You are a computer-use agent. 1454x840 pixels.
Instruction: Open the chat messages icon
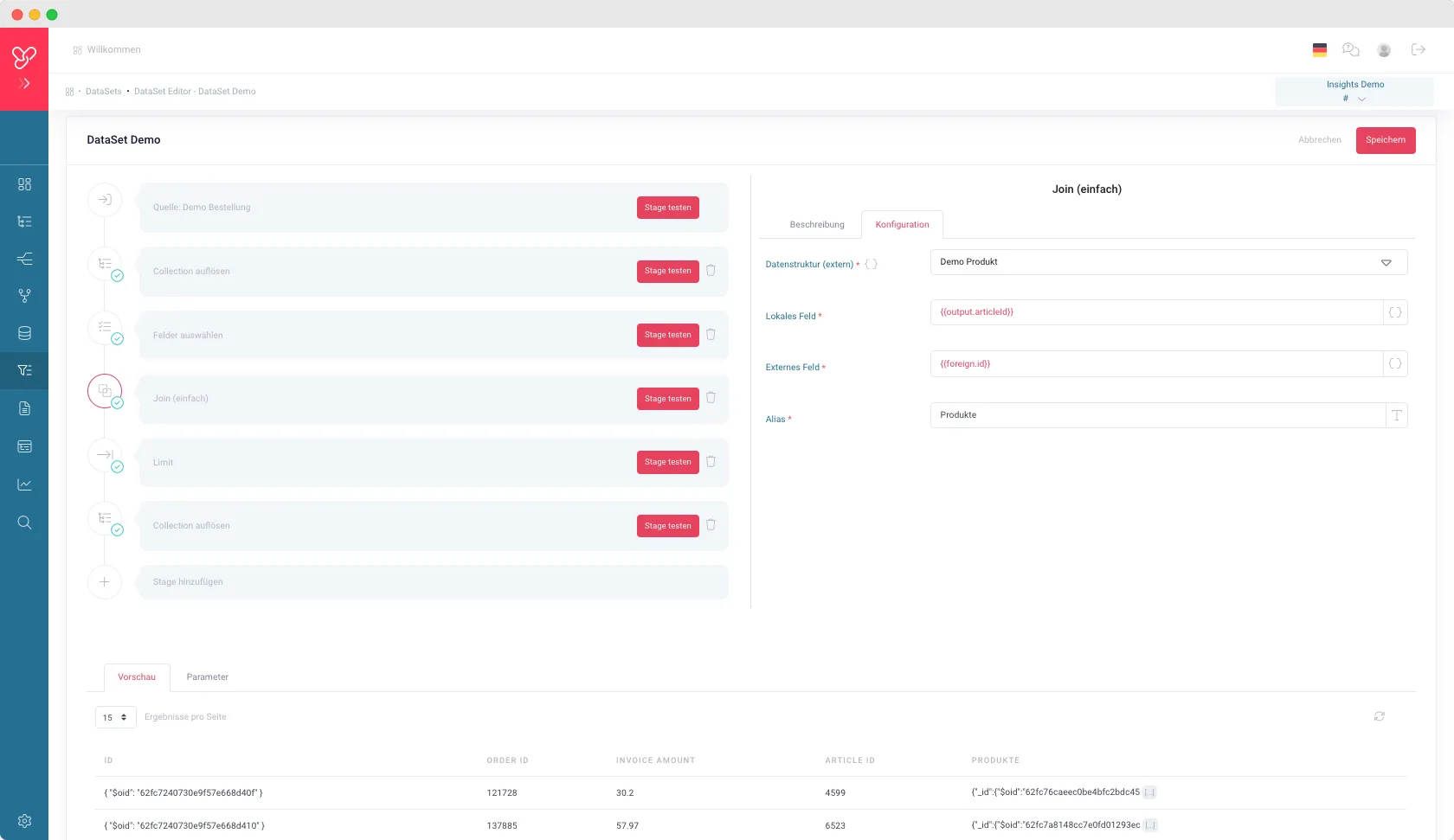click(x=1351, y=49)
